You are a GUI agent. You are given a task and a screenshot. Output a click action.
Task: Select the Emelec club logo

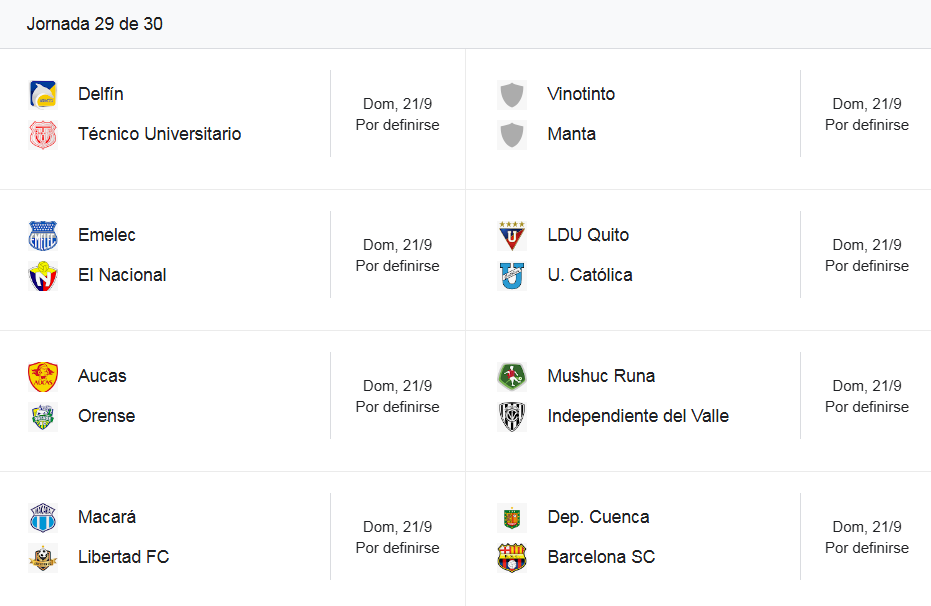click(x=43, y=236)
